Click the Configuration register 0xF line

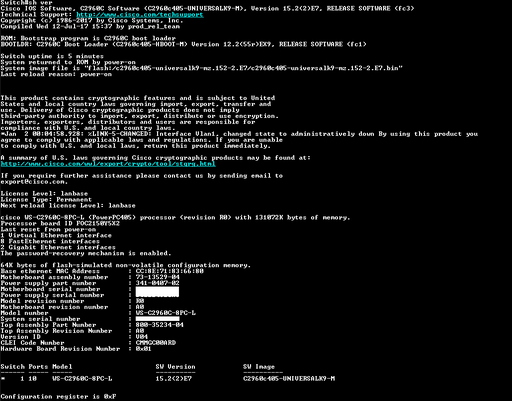point(58,397)
